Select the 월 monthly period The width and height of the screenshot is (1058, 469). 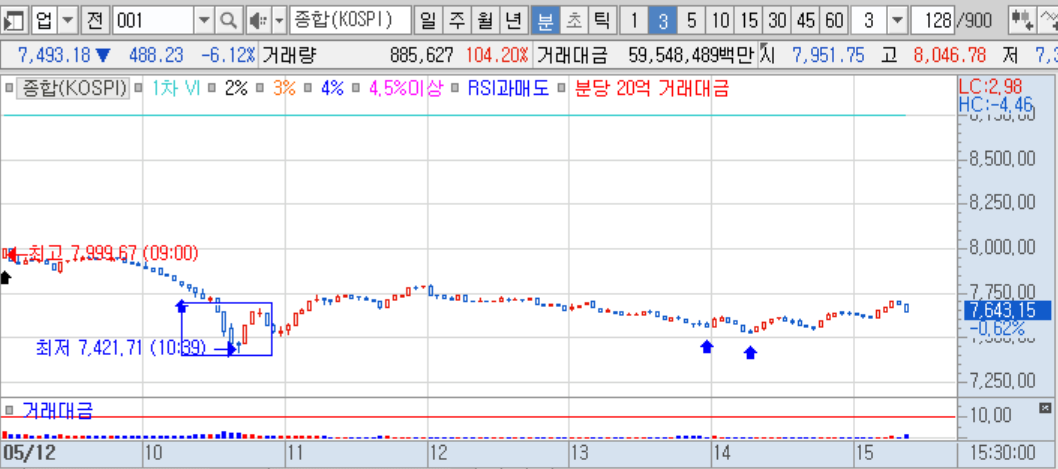coord(484,21)
